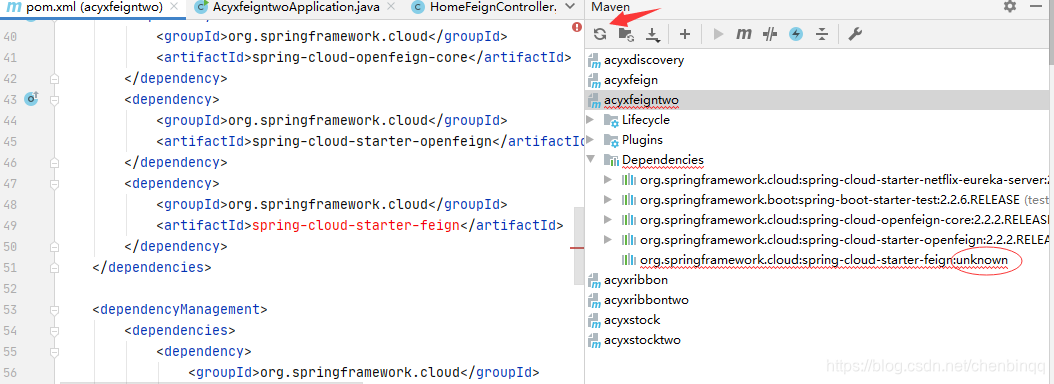Expand the Lifecycle node
Image resolution: width=1054 pixels, height=384 pixels.
(591, 120)
